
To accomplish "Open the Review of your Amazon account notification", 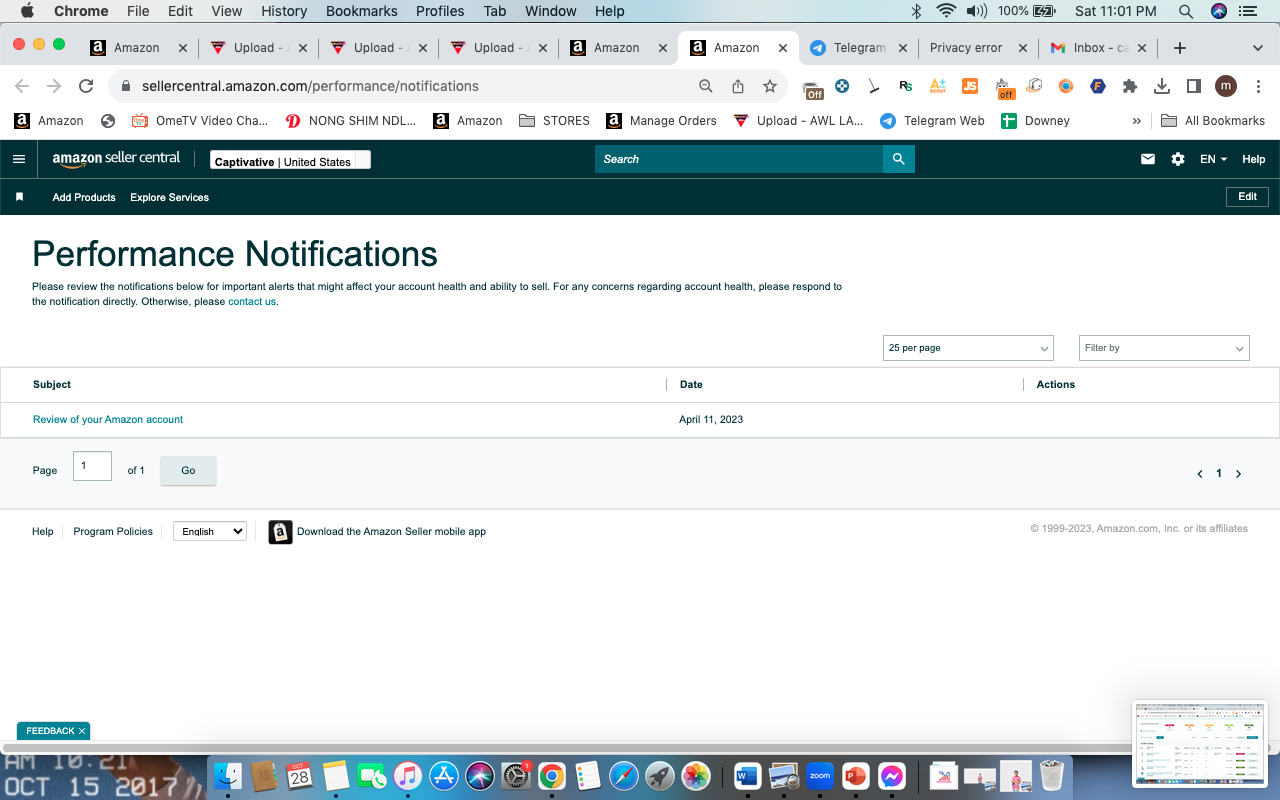I will click(x=108, y=420).
